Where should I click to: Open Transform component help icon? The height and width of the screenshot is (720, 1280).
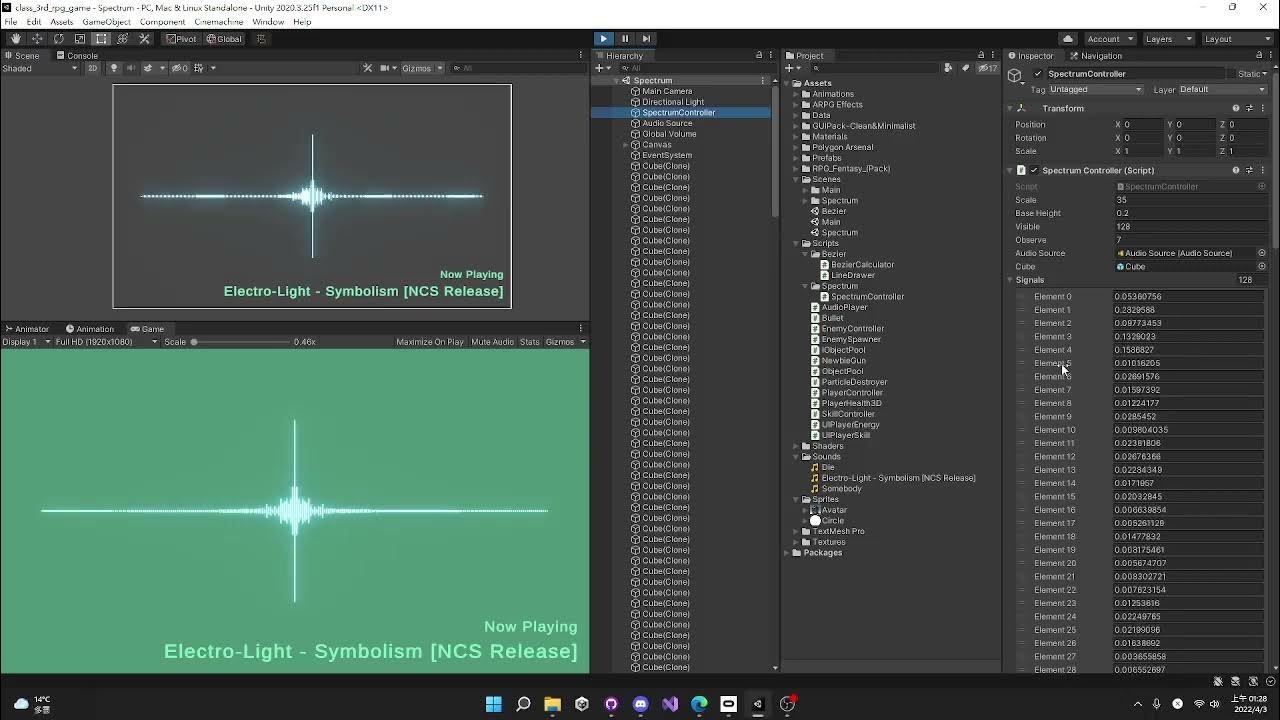[1236, 108]
